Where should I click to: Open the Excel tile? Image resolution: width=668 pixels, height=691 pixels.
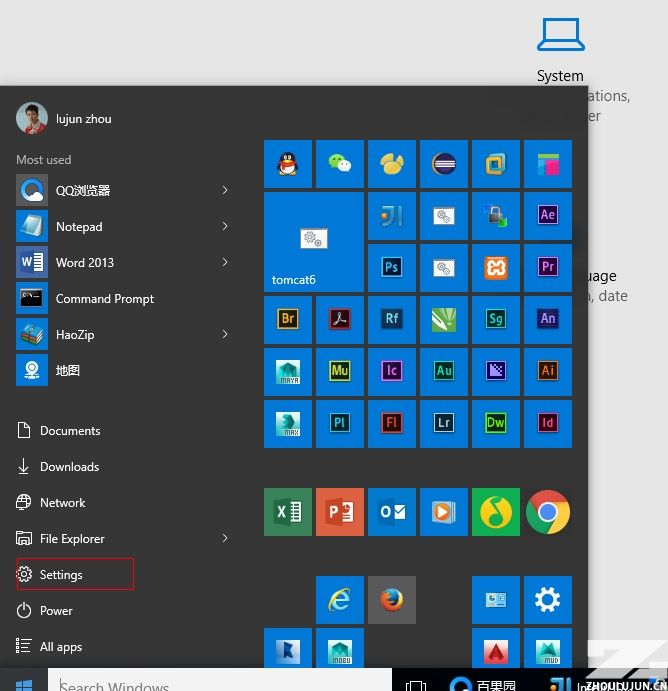coord(288,512)
